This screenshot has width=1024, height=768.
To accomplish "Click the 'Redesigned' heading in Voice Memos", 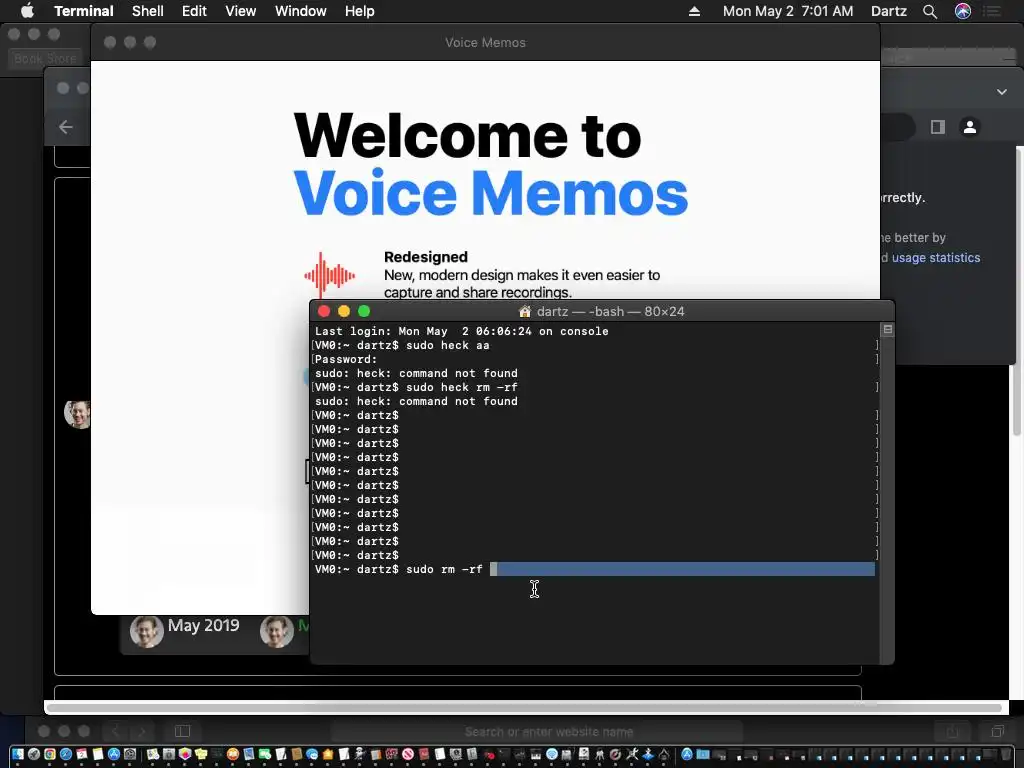I will pyautogui.click(x=426, y=257).
